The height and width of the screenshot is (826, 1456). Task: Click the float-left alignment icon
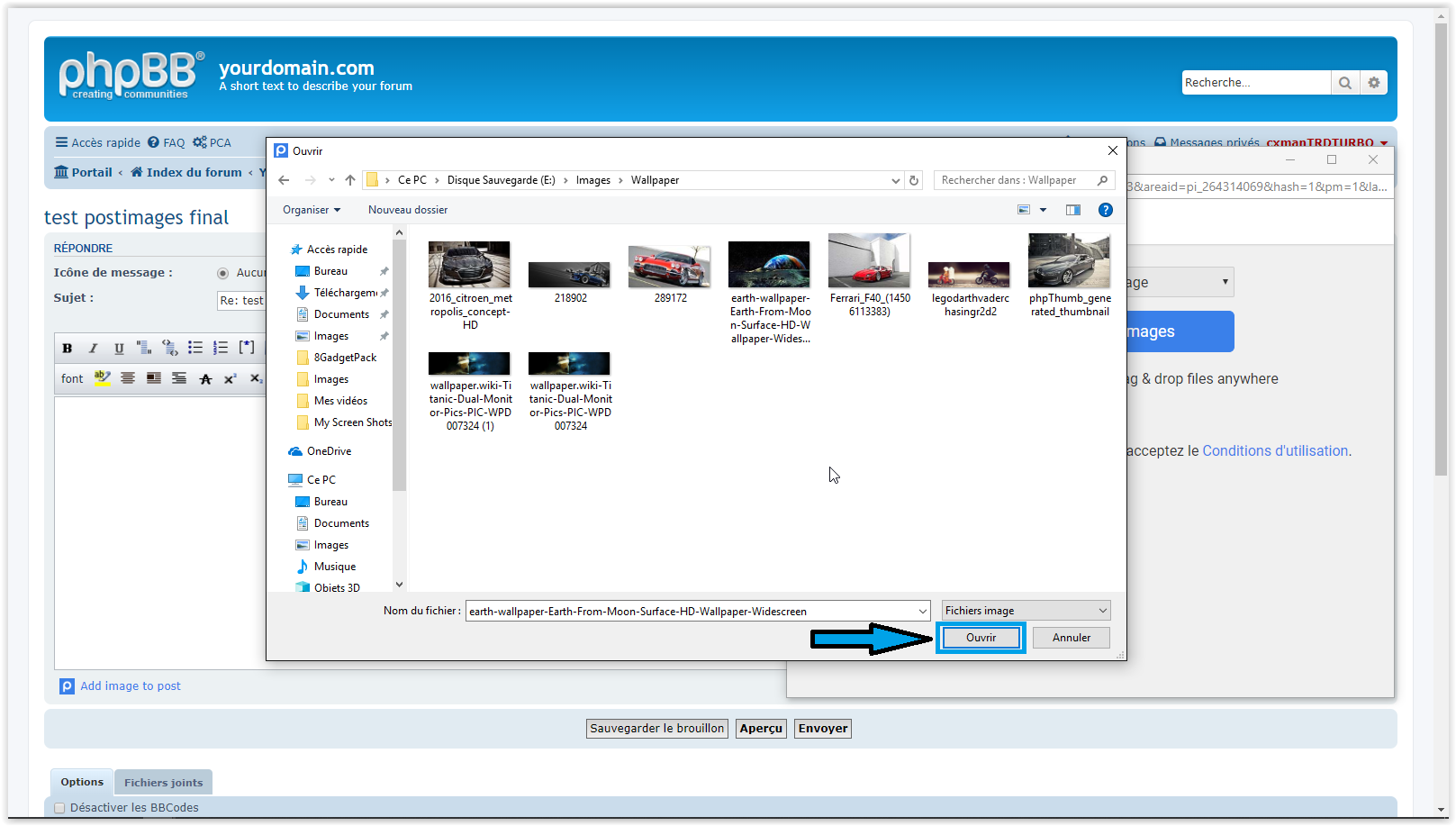tap(154, 378)
